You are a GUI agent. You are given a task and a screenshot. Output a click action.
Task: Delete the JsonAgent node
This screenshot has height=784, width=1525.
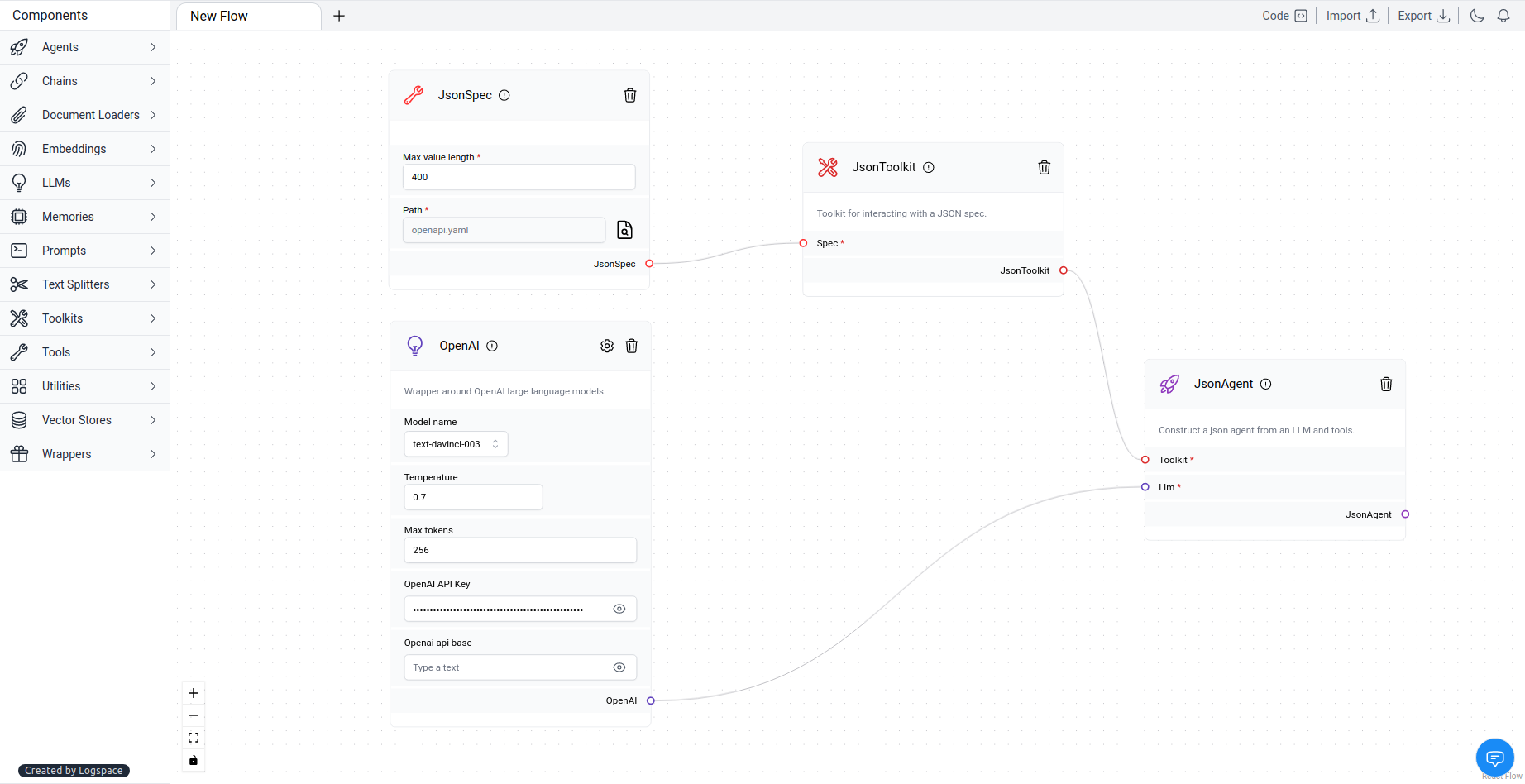(x=1386, y=384)
